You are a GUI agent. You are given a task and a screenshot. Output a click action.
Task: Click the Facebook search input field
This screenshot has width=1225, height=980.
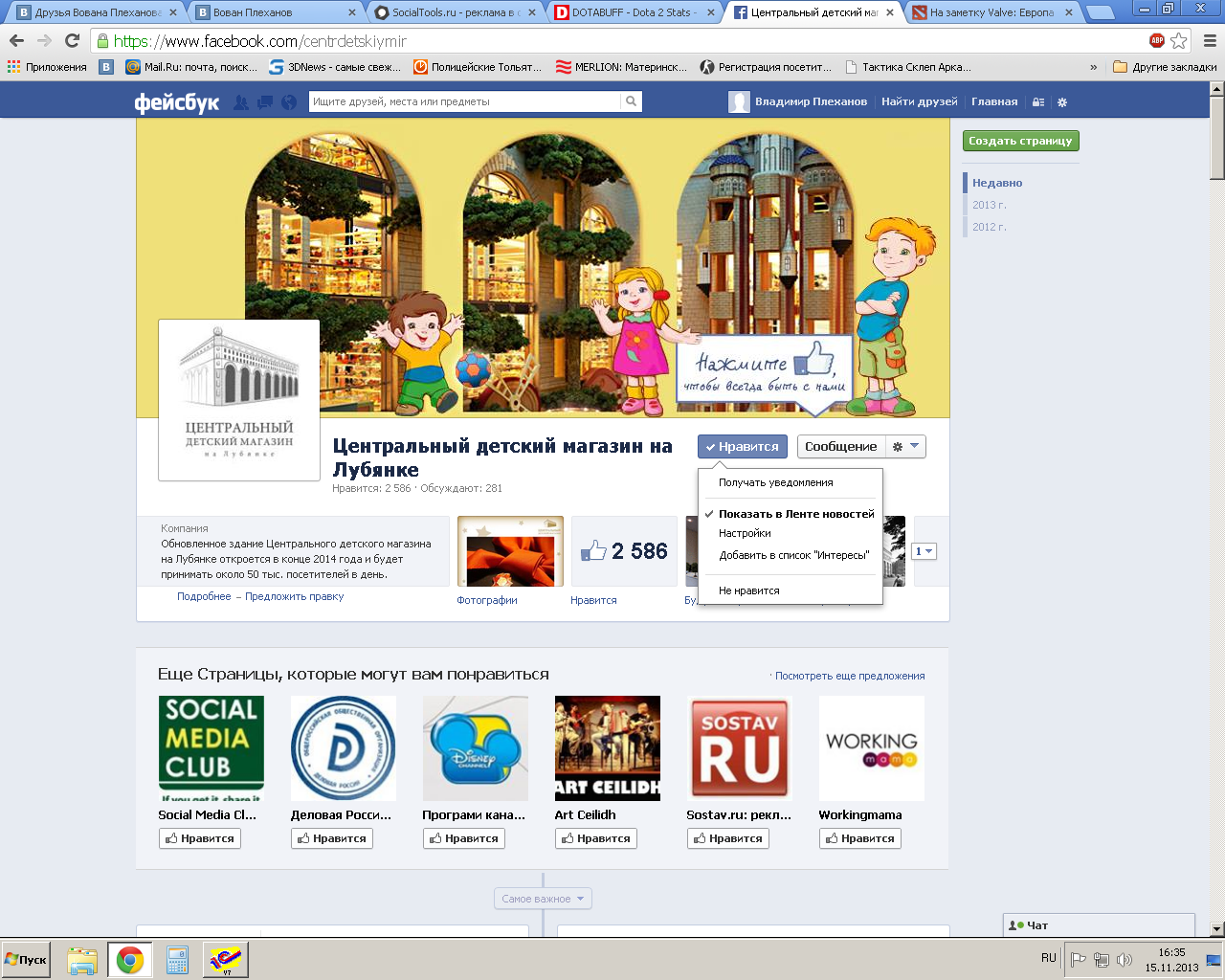click(x=465, y=101)
